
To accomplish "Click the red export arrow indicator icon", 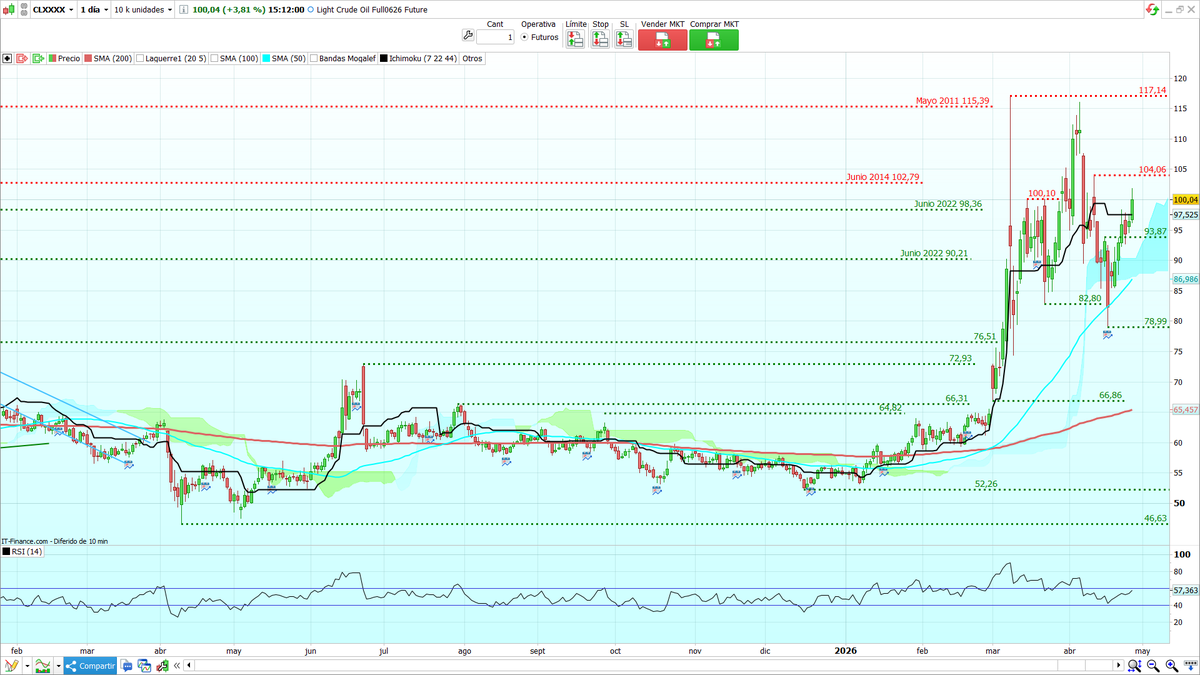I will coord(22,58).
